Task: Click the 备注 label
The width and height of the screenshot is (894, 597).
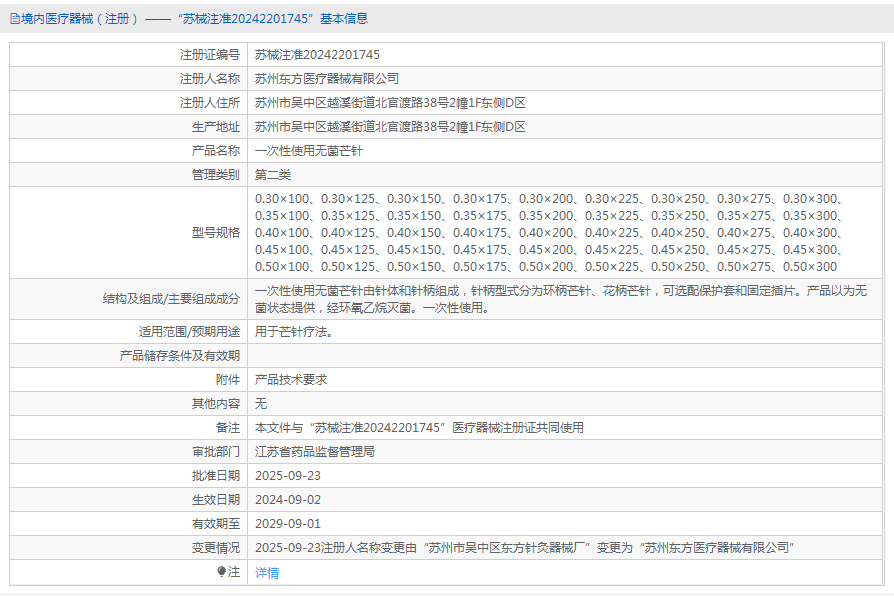Action: coord(228,428)
